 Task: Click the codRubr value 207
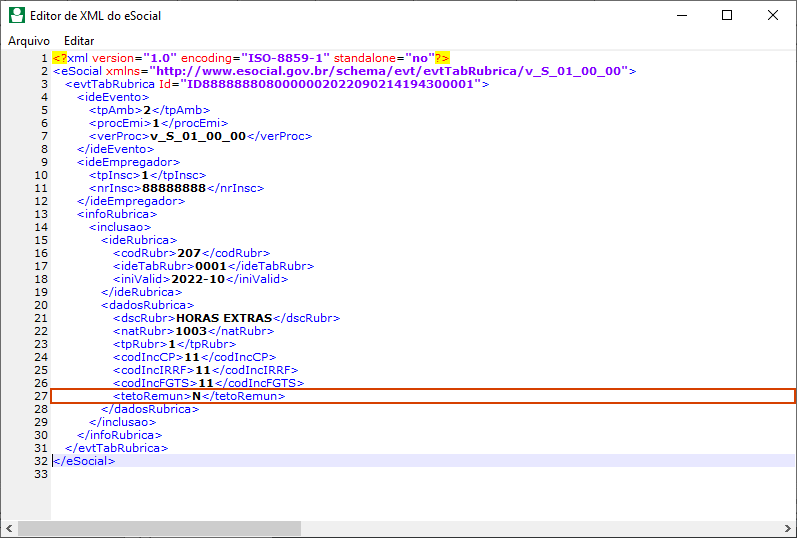point(189,253)
